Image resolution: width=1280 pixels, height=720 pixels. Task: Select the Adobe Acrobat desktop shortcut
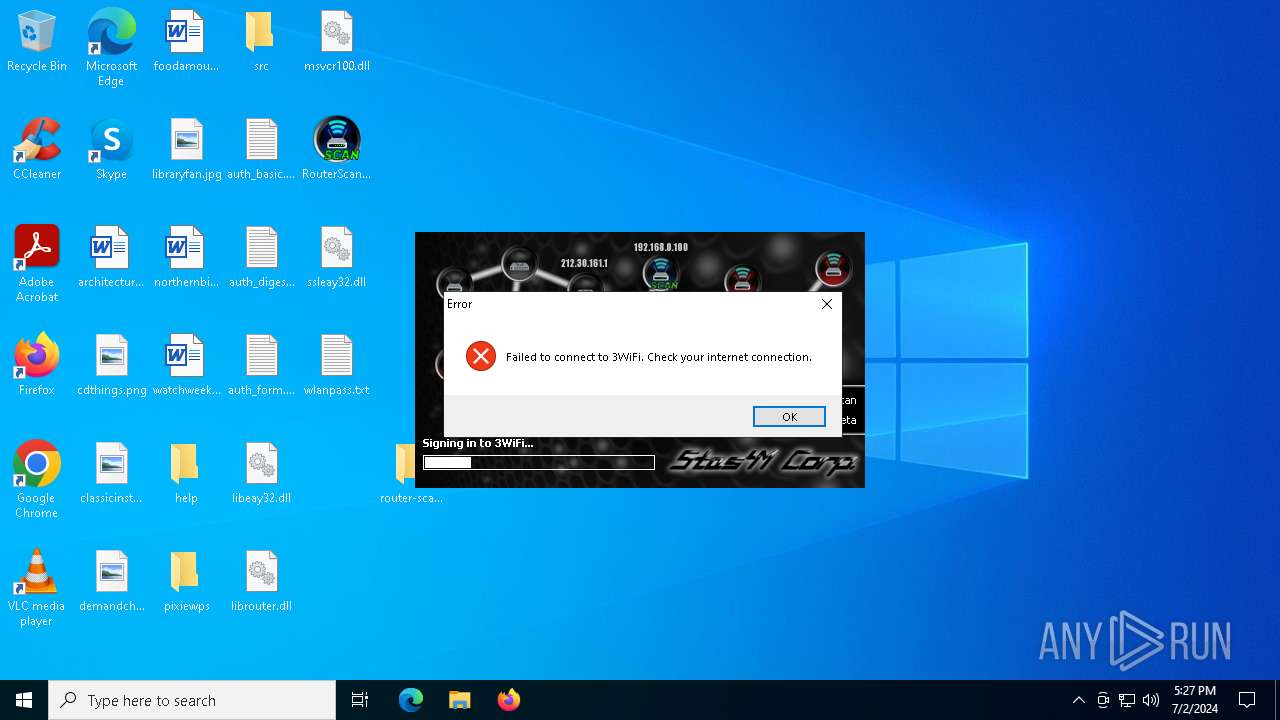click(x=37, y=264)
